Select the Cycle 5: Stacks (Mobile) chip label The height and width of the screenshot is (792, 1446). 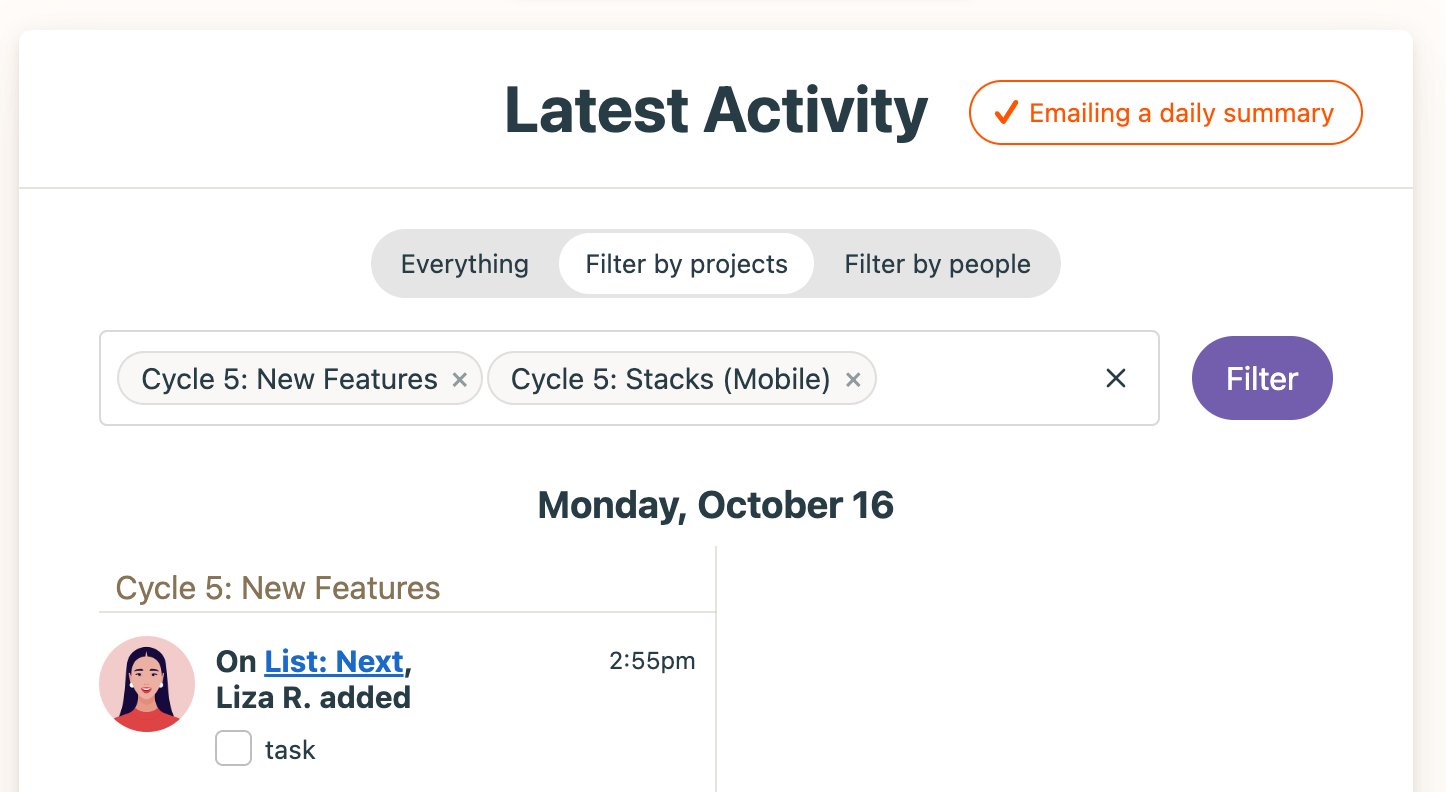click(671, 379)
